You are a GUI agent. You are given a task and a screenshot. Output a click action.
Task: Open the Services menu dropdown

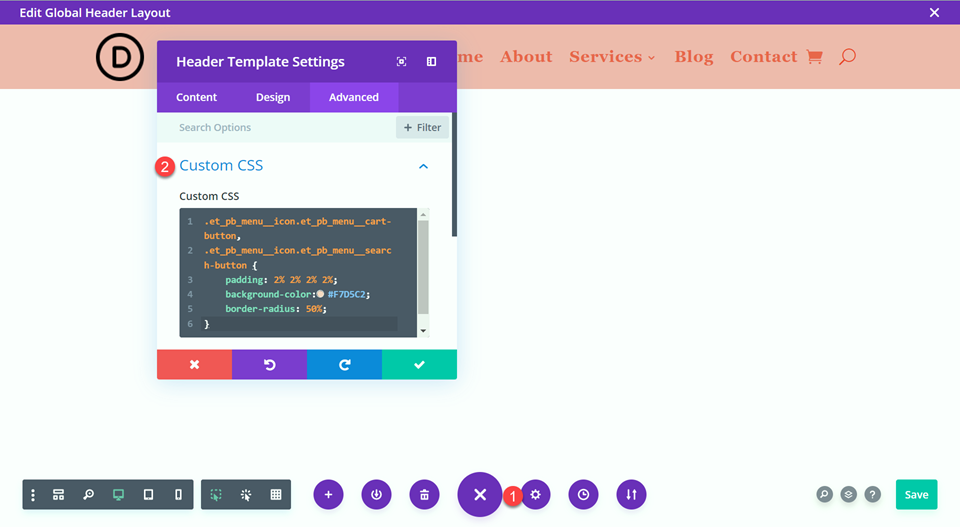(x=612, y=57)
